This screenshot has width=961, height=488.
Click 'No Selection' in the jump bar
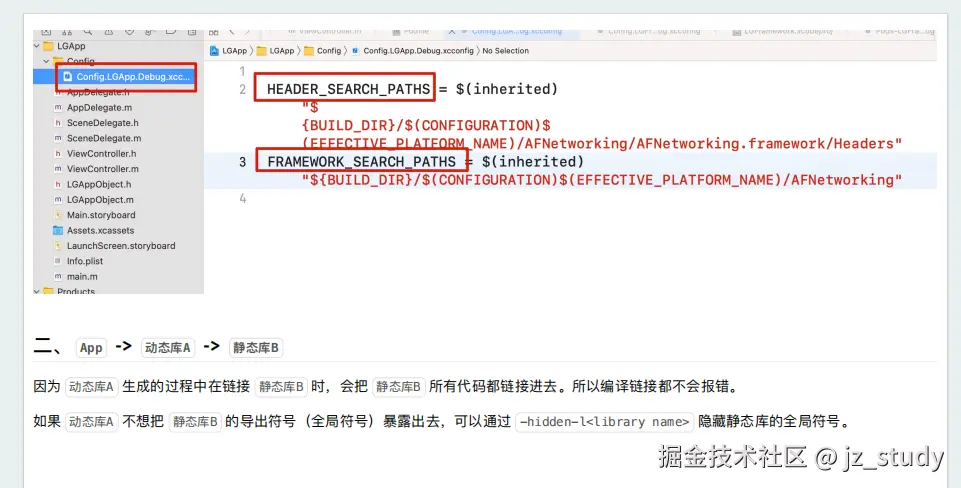[506, 51]
